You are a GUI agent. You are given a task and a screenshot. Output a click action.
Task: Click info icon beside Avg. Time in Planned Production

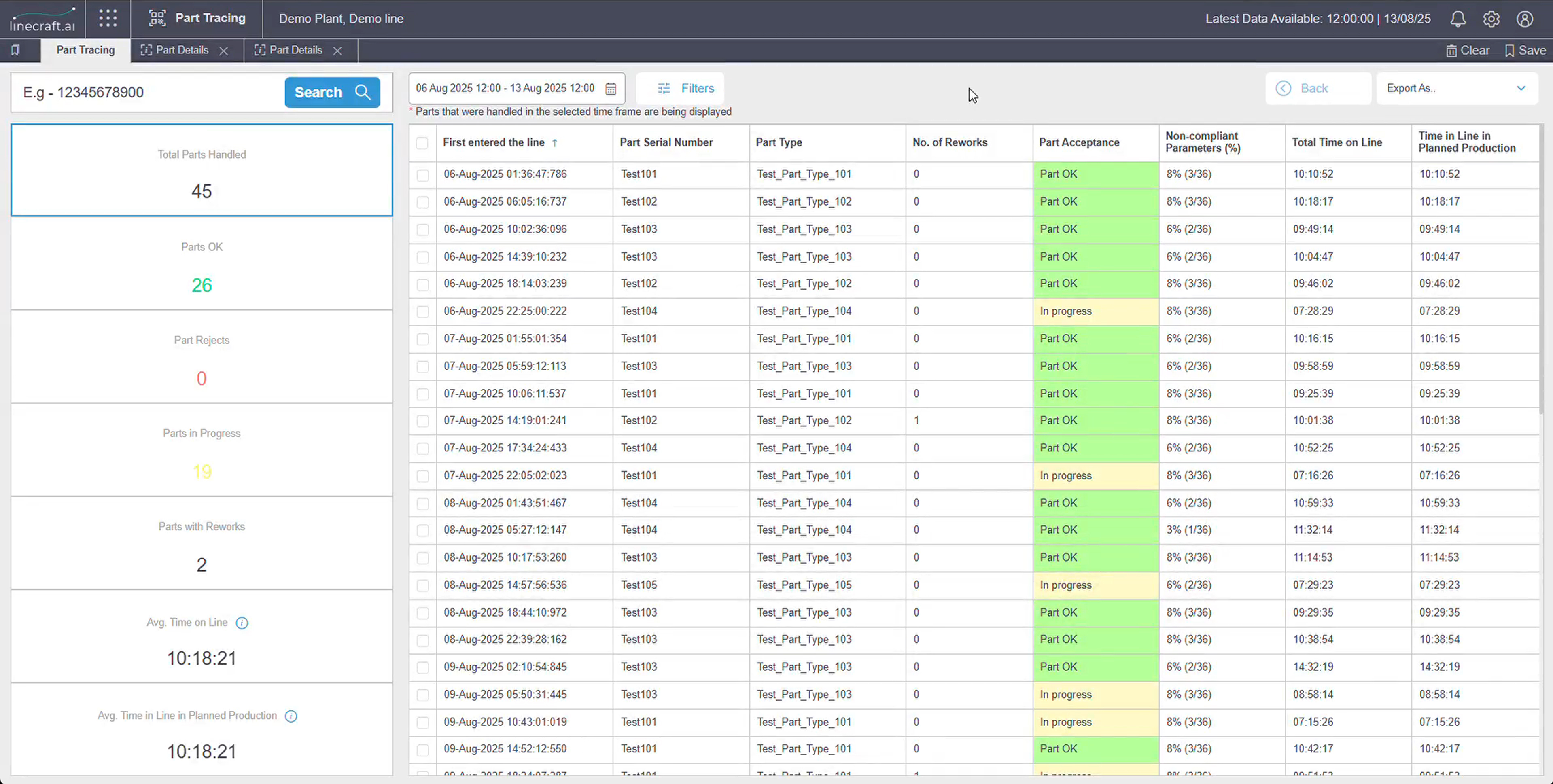click(291, 716)
